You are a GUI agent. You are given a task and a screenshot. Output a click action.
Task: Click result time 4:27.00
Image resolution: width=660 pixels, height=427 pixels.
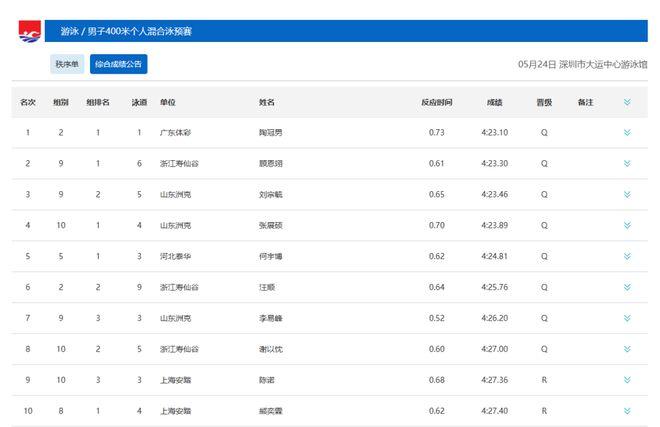pyautogui.click(x=495, y=349)
